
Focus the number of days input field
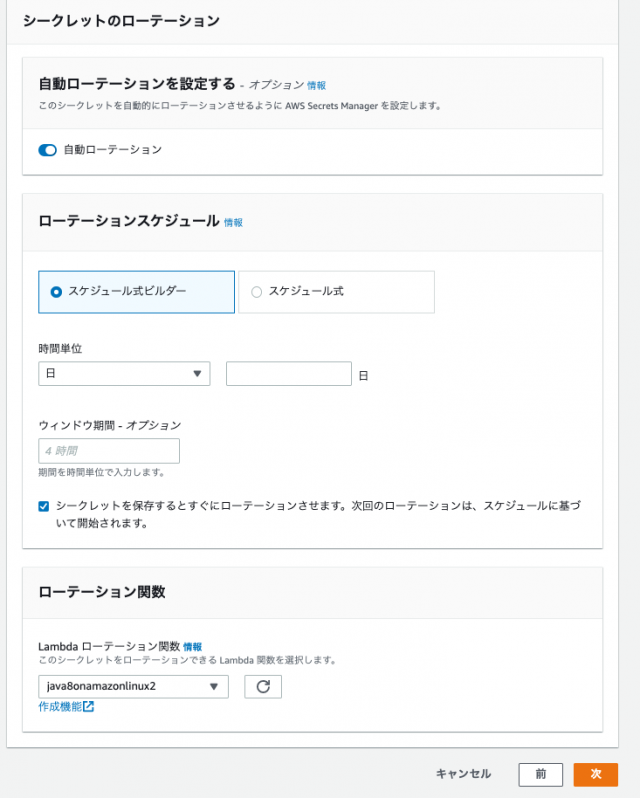(289, 374)
